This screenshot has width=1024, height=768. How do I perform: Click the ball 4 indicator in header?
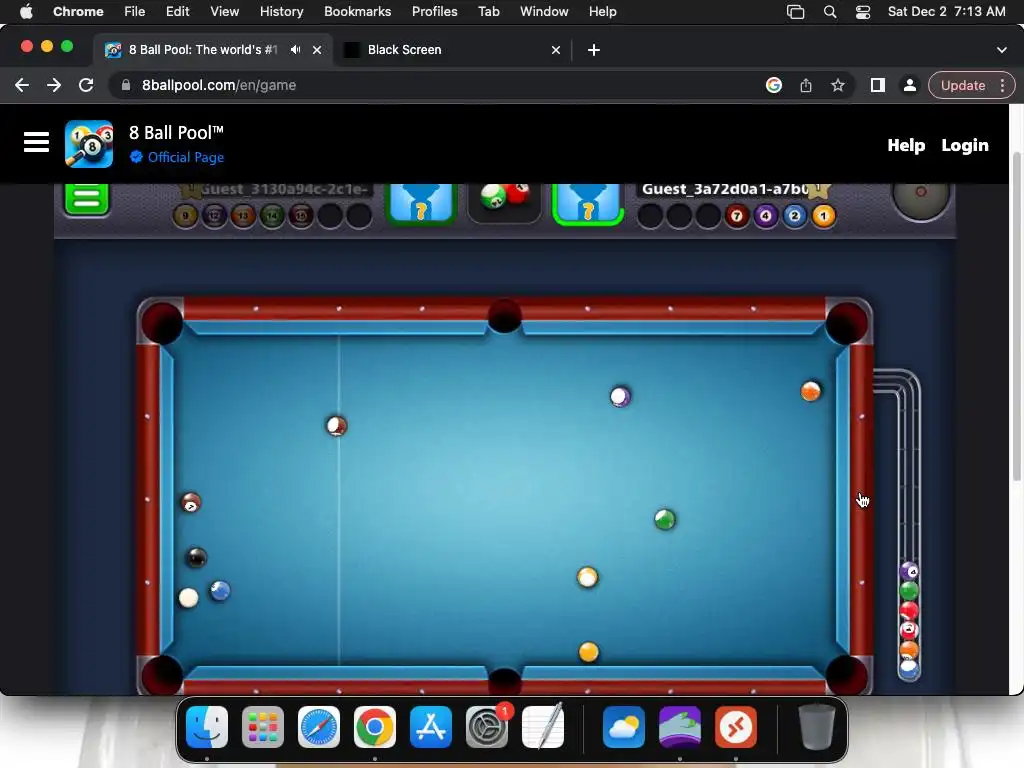pos(765,216)
